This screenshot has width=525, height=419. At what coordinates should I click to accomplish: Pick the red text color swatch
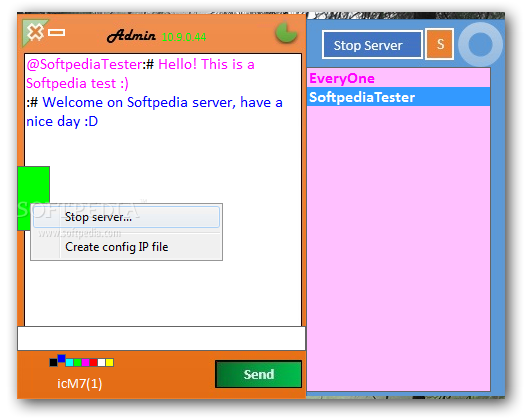(93, 362)
